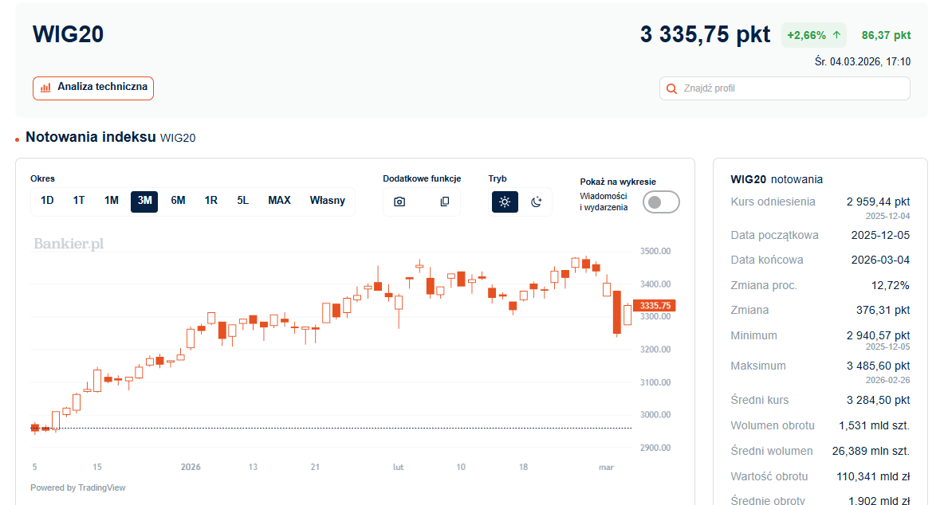Screen dimensions: 948x505
Task: Click the 86,37 pkt change value
Action: tap(886, 35)
